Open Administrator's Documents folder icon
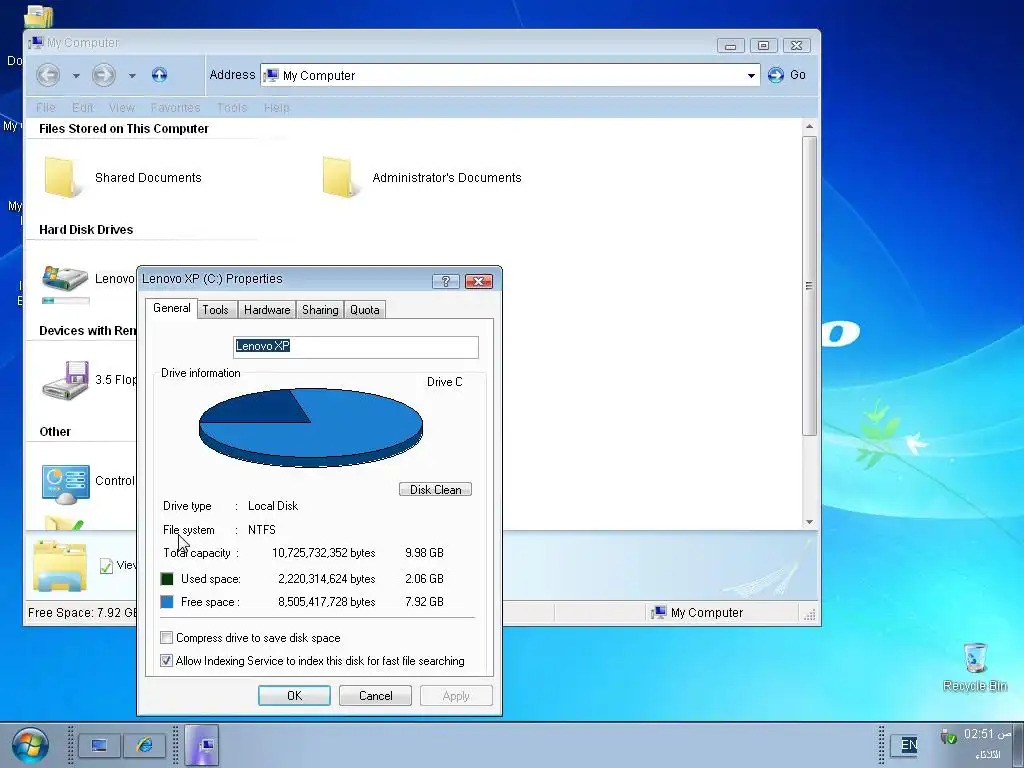 [340, 177]
